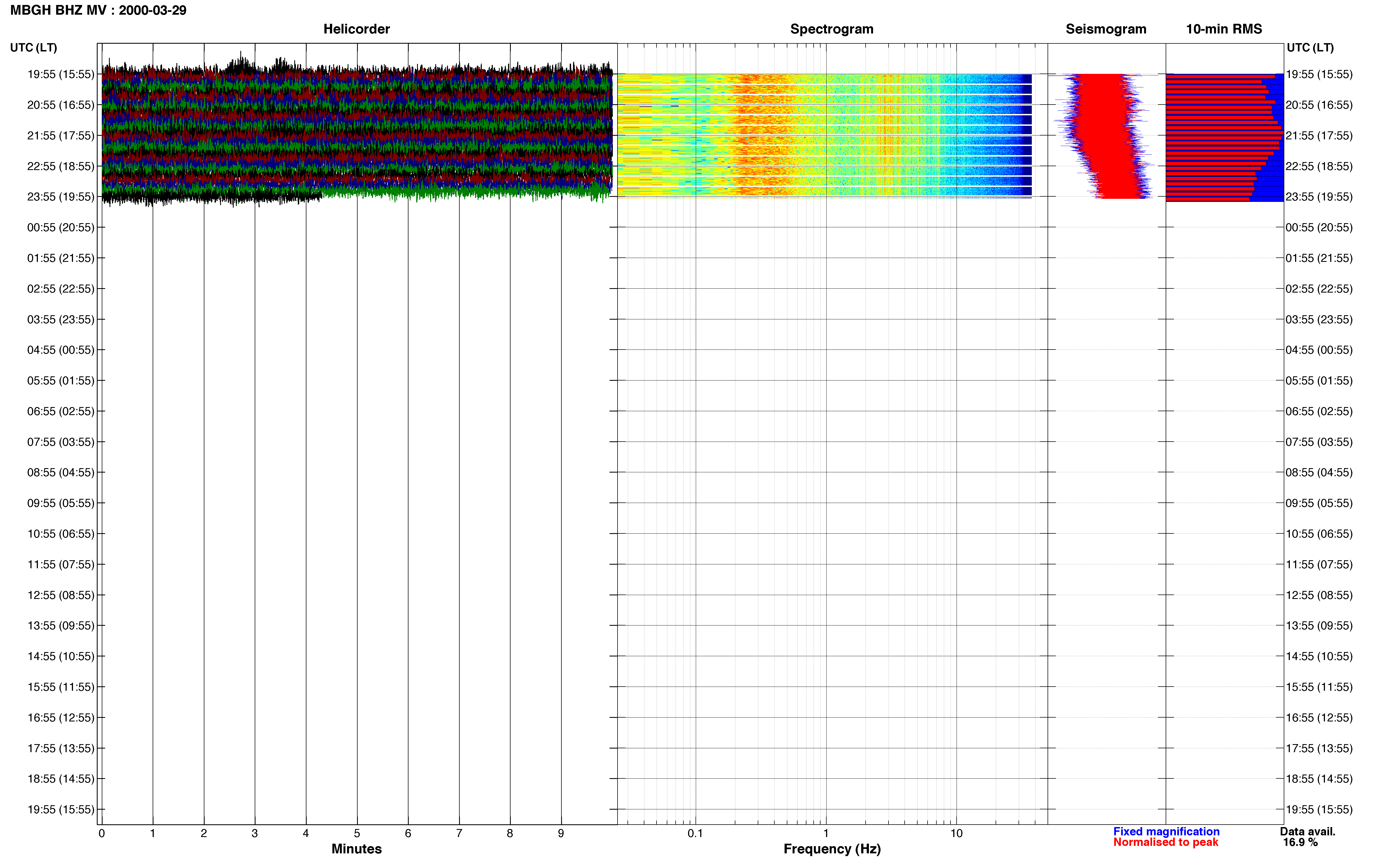Click left time label '09:55 (05:55)'
This screenshot has width=1388, height=868.
[61, 503]
